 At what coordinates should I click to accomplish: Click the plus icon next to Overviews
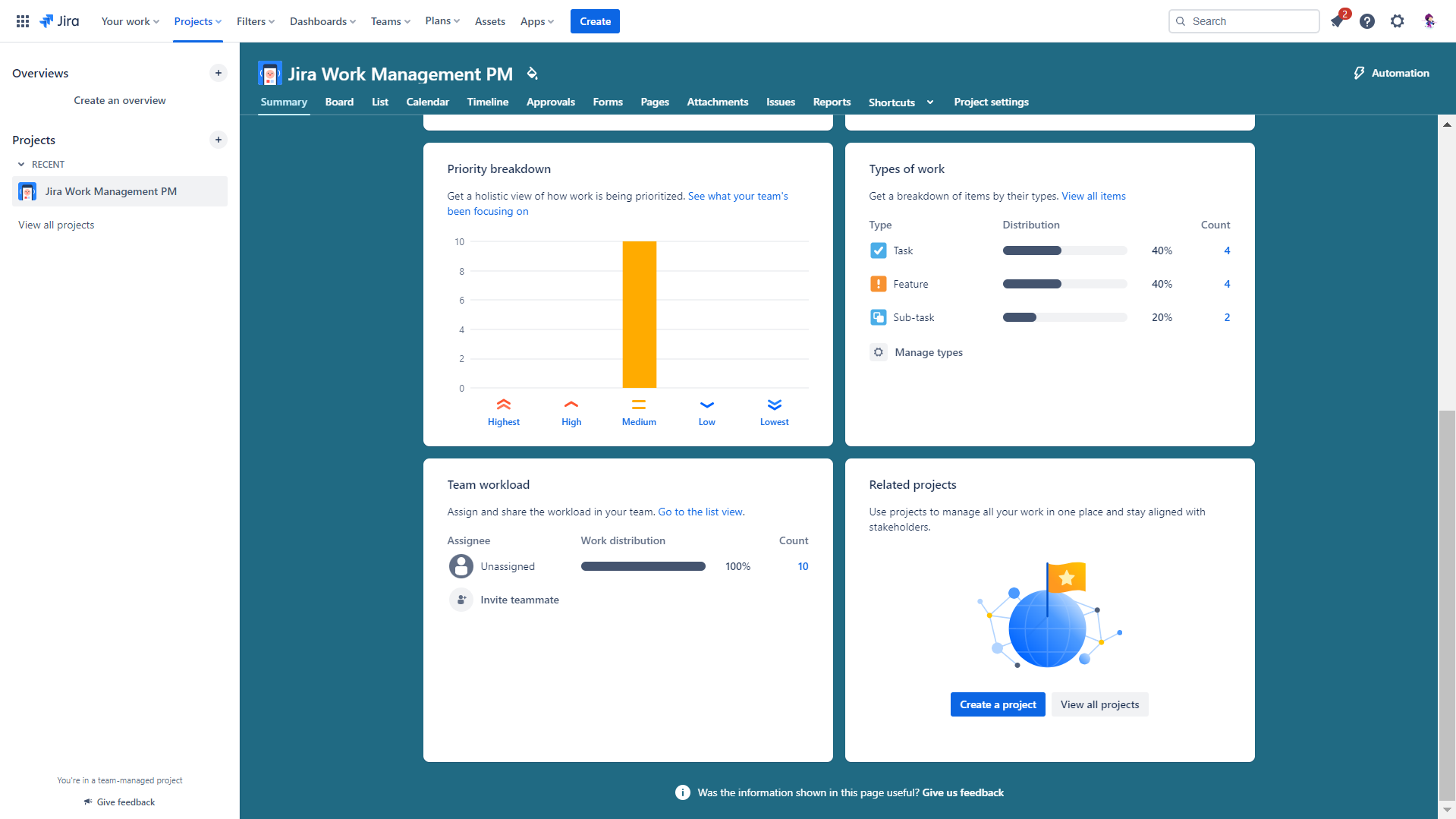[x=219, y=73]
